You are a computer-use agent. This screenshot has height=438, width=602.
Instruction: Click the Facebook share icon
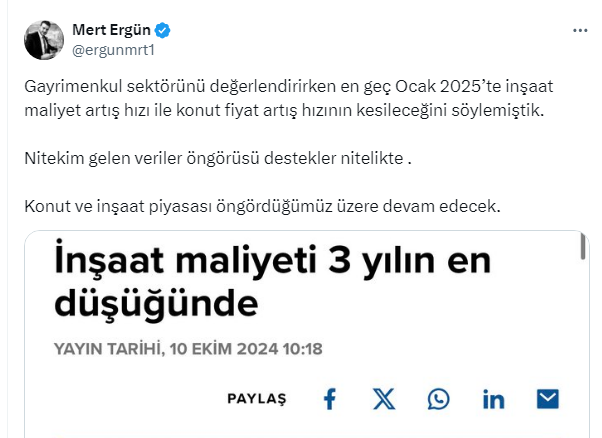click(329, 399)
